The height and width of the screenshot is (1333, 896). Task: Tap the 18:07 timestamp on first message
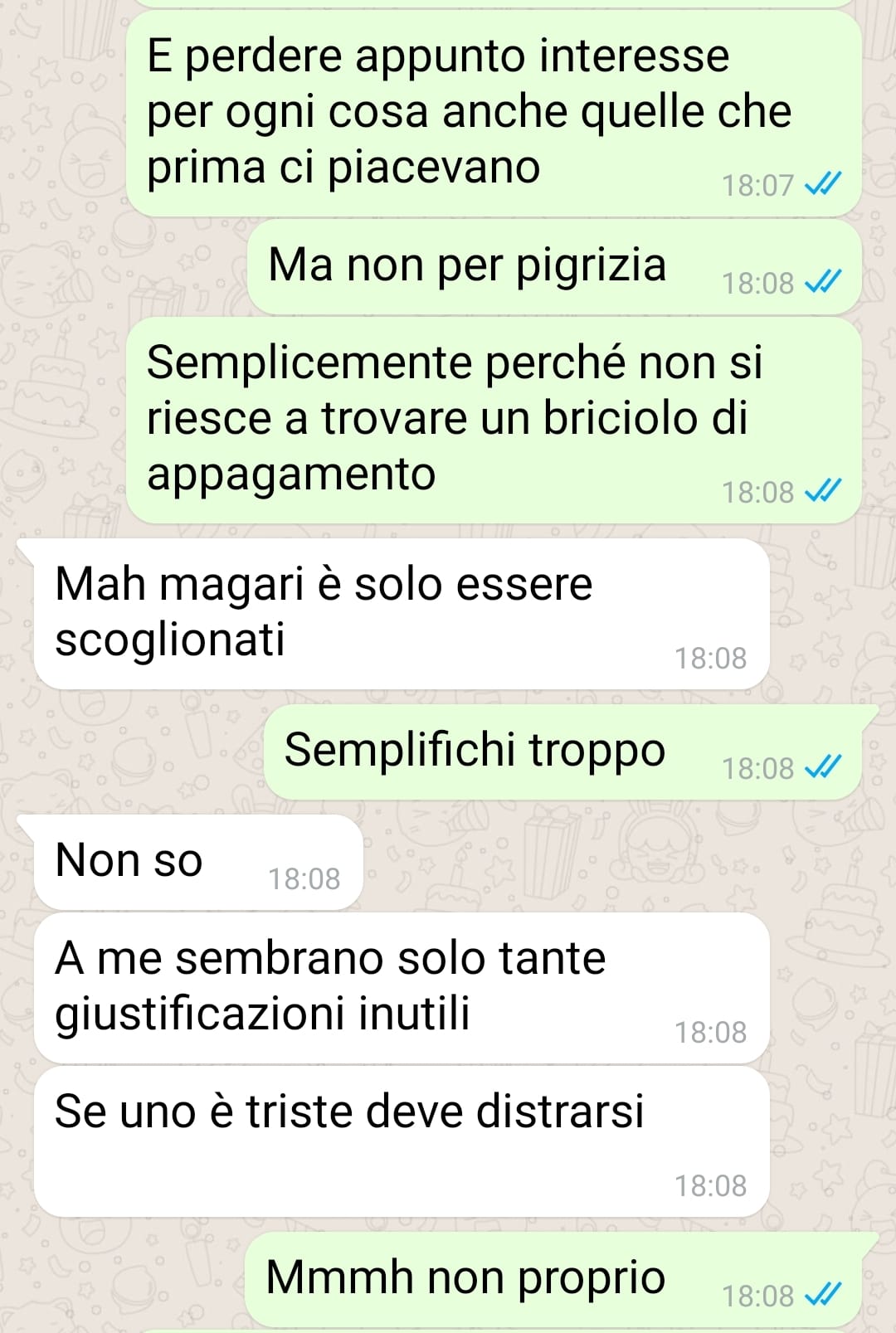(758, 185)
